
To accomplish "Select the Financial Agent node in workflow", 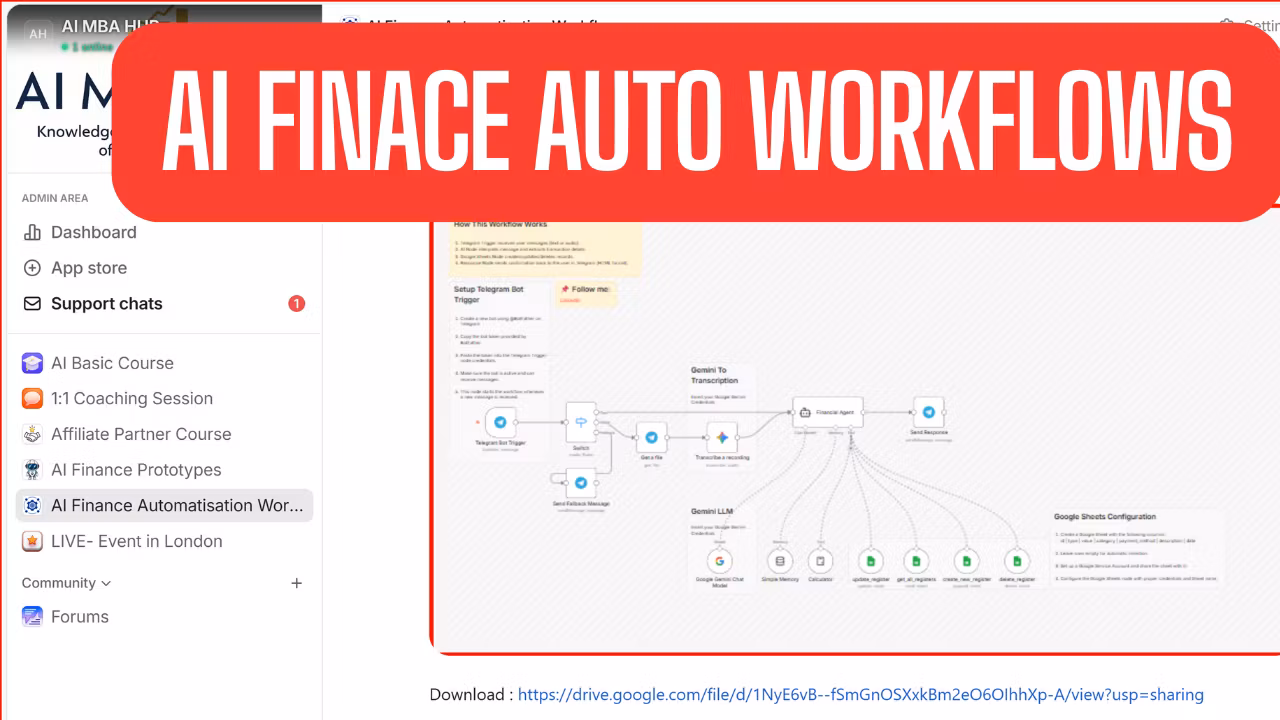I will [827, 411].
